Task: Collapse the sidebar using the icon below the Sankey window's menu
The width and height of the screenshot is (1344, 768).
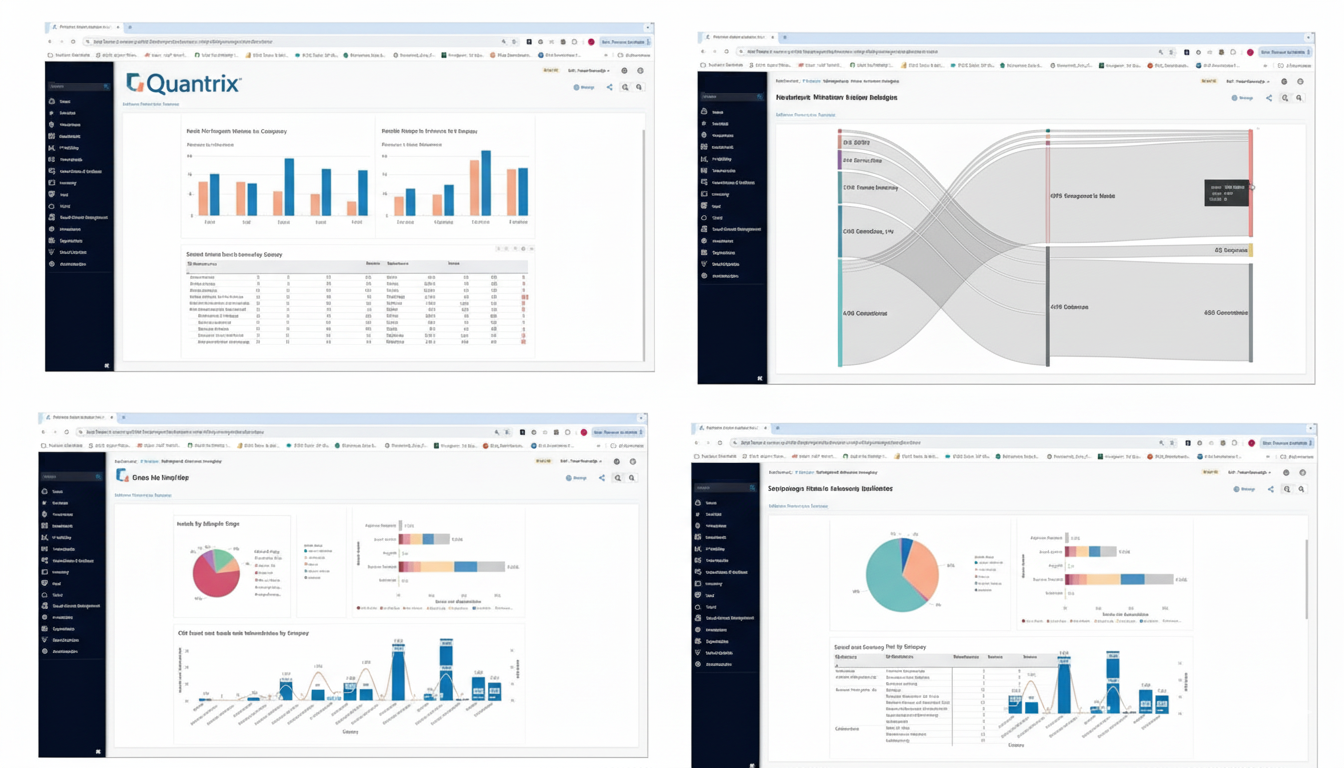Action: click(760, 378)
